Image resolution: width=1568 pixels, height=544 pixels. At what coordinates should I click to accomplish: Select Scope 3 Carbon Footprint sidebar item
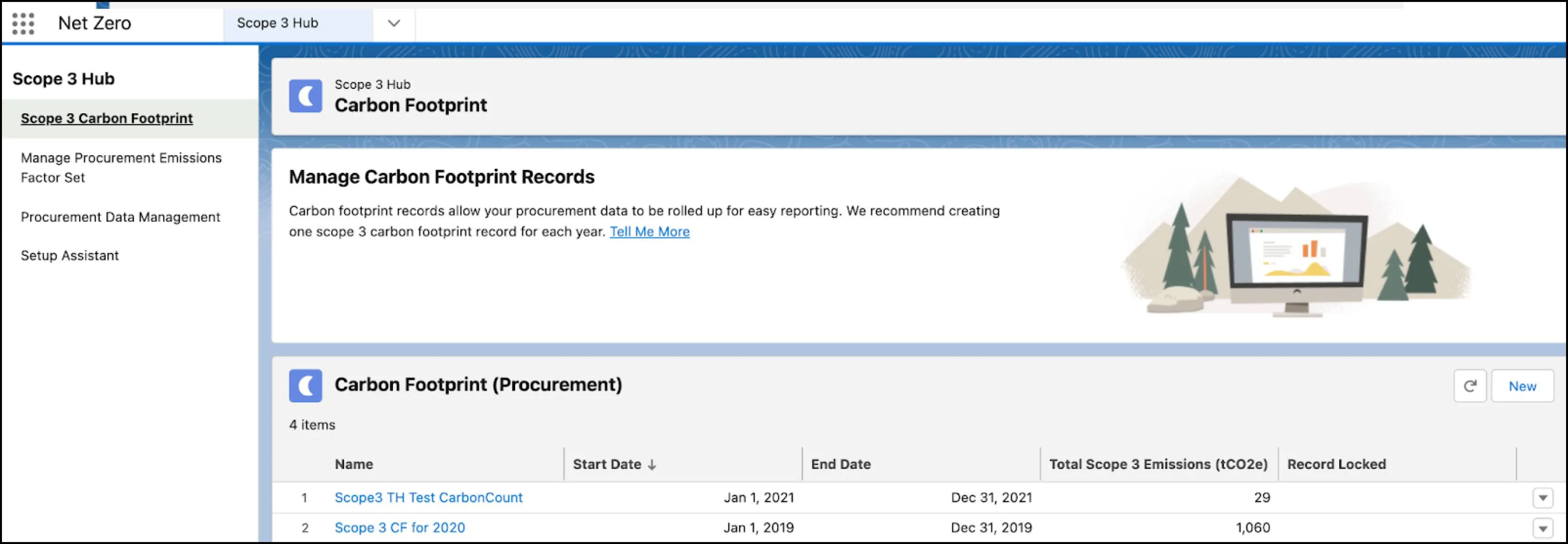[x=107, y=117]
